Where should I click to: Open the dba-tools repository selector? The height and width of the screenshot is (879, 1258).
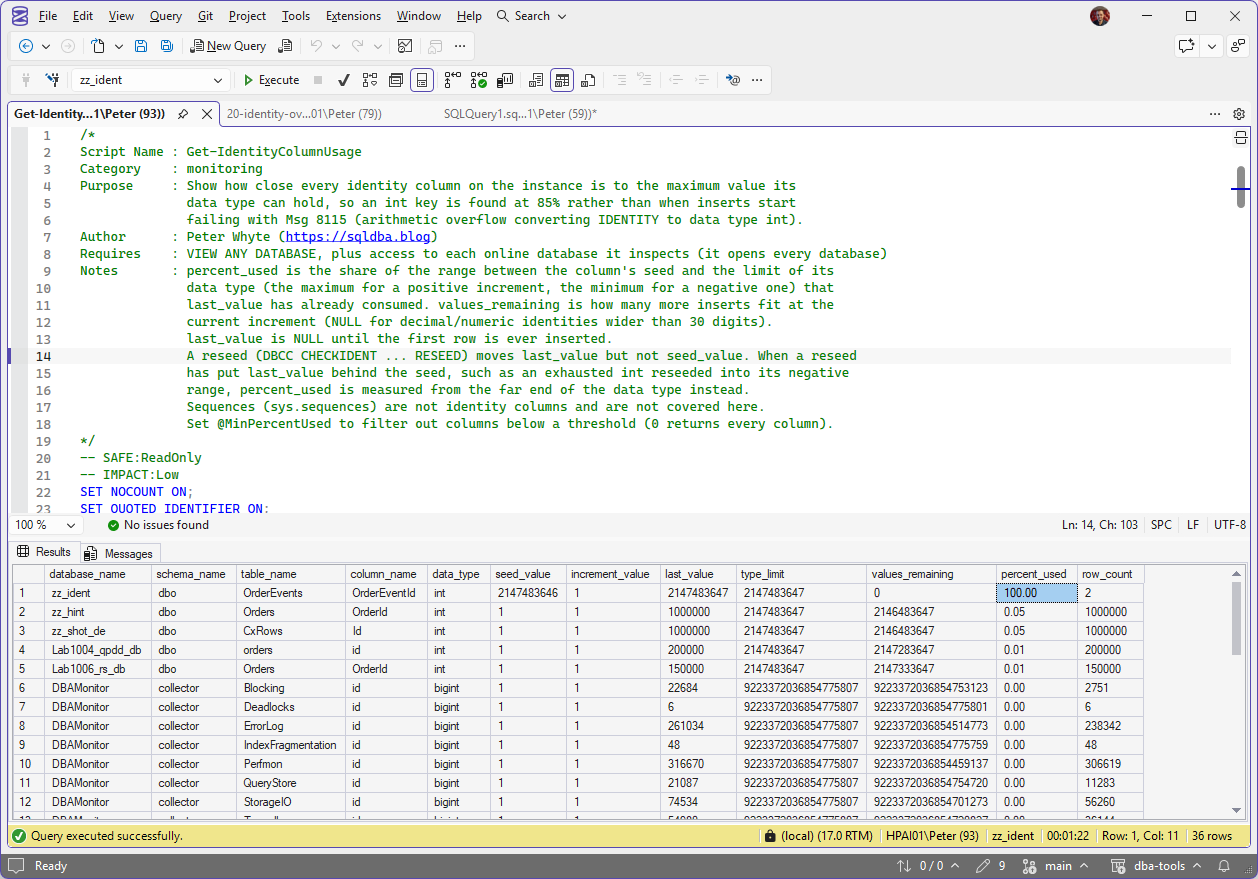click(1158, 866)
